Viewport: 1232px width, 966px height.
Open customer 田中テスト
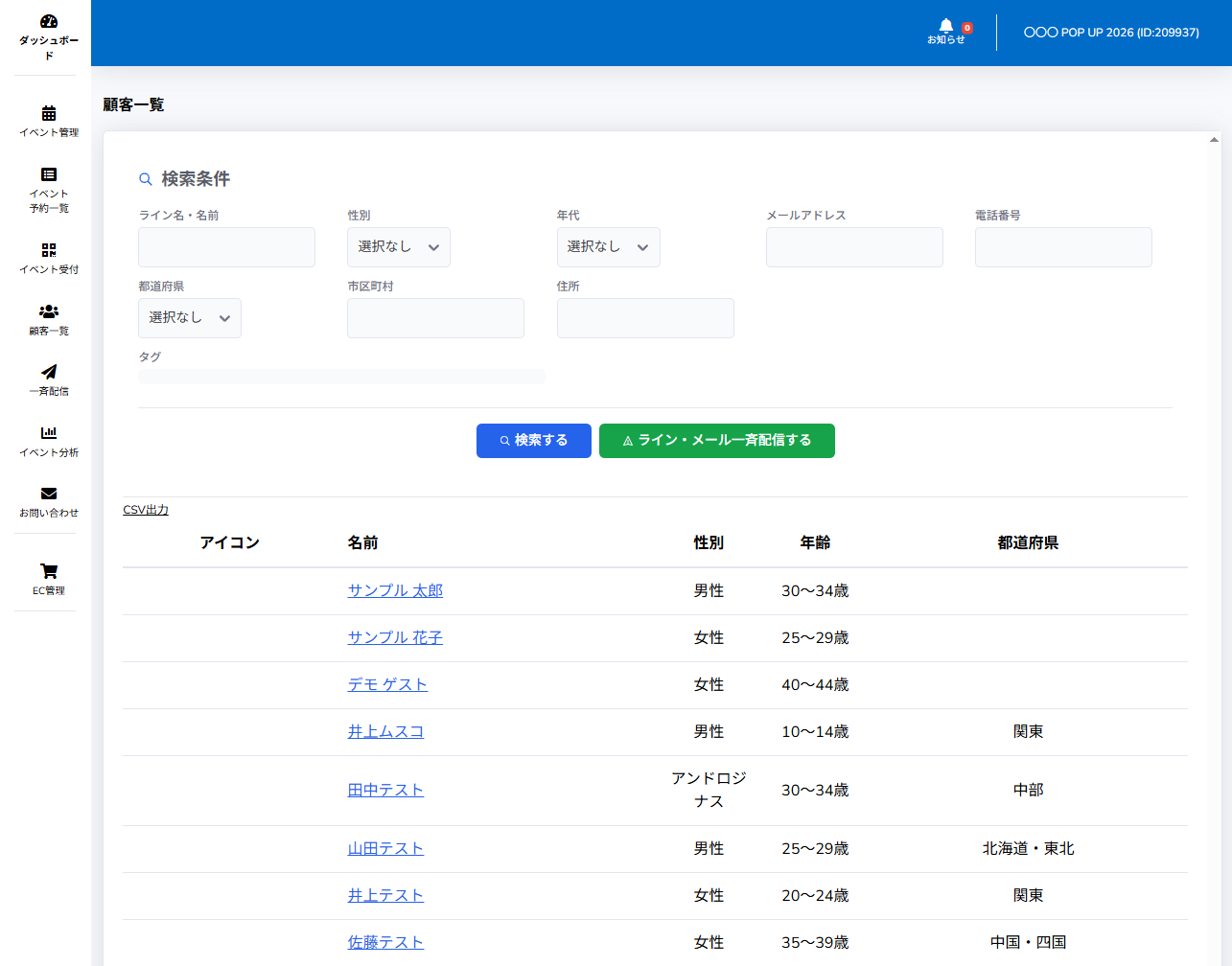pos(385,790)
